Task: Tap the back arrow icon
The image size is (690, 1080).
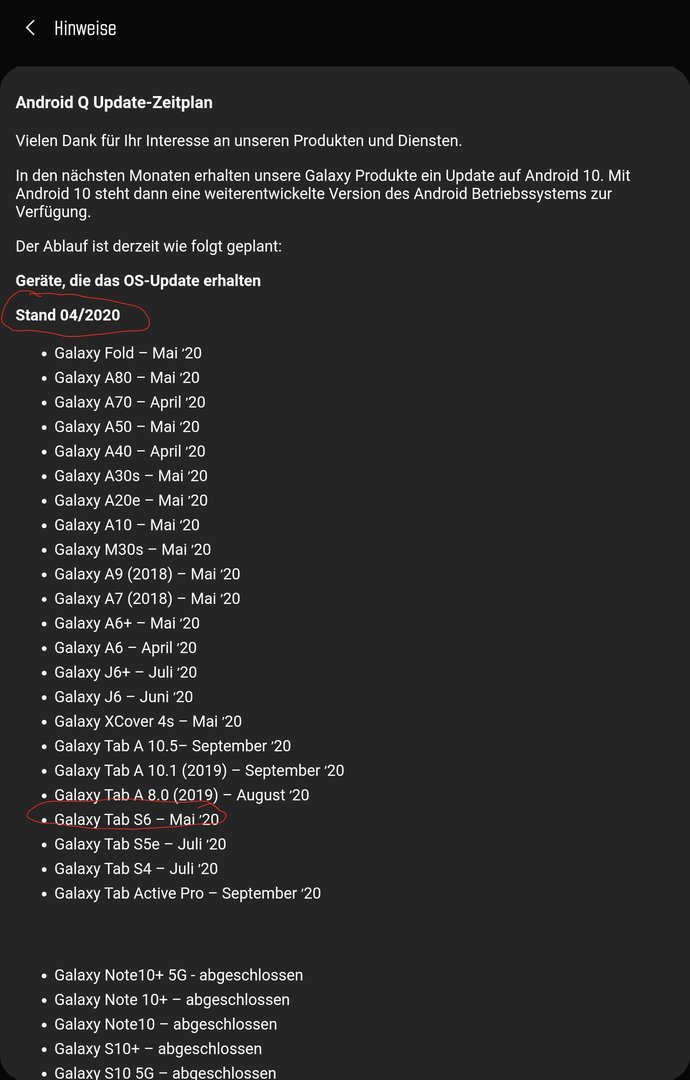Action: point(30,28)
